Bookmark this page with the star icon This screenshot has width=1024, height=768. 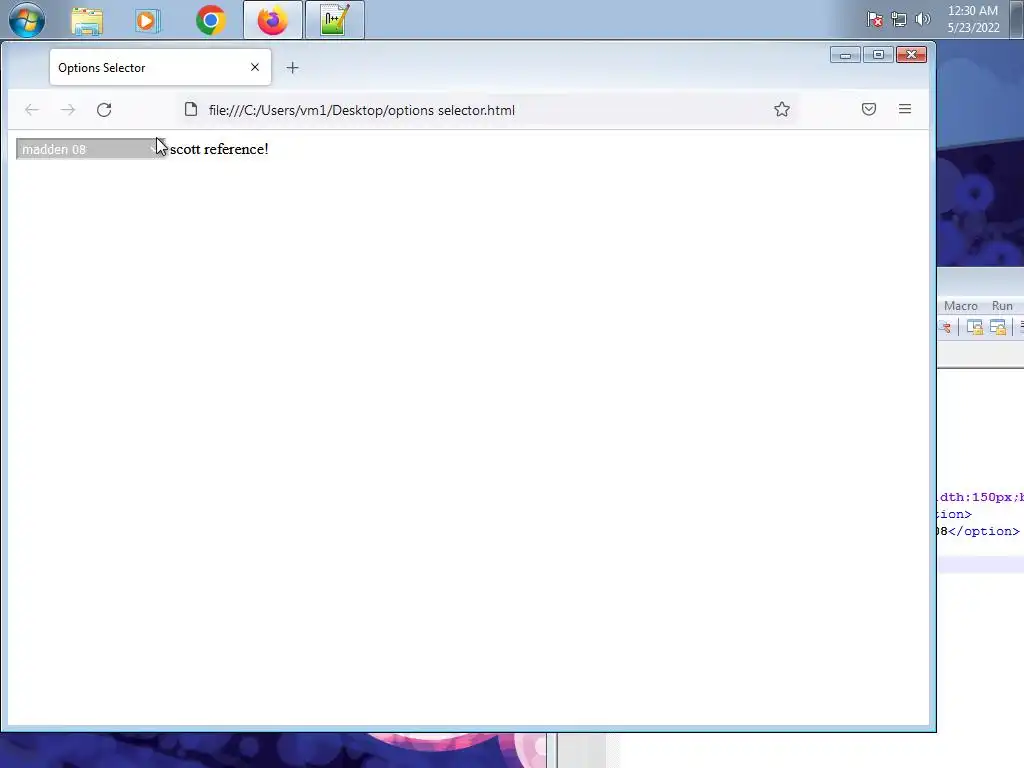(x=782, y=110)
